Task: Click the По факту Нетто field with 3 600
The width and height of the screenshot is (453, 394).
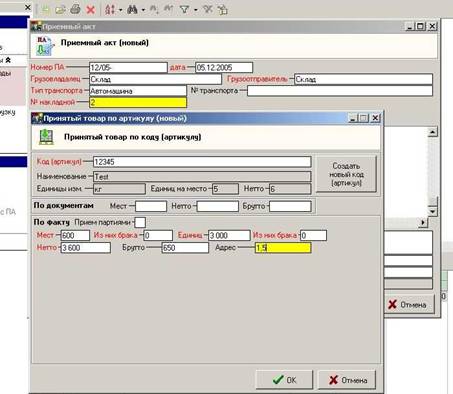Action: 86,248
